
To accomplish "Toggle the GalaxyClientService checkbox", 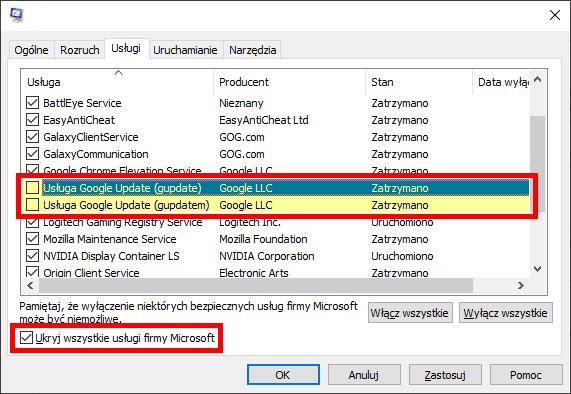I will coord(32,137).
